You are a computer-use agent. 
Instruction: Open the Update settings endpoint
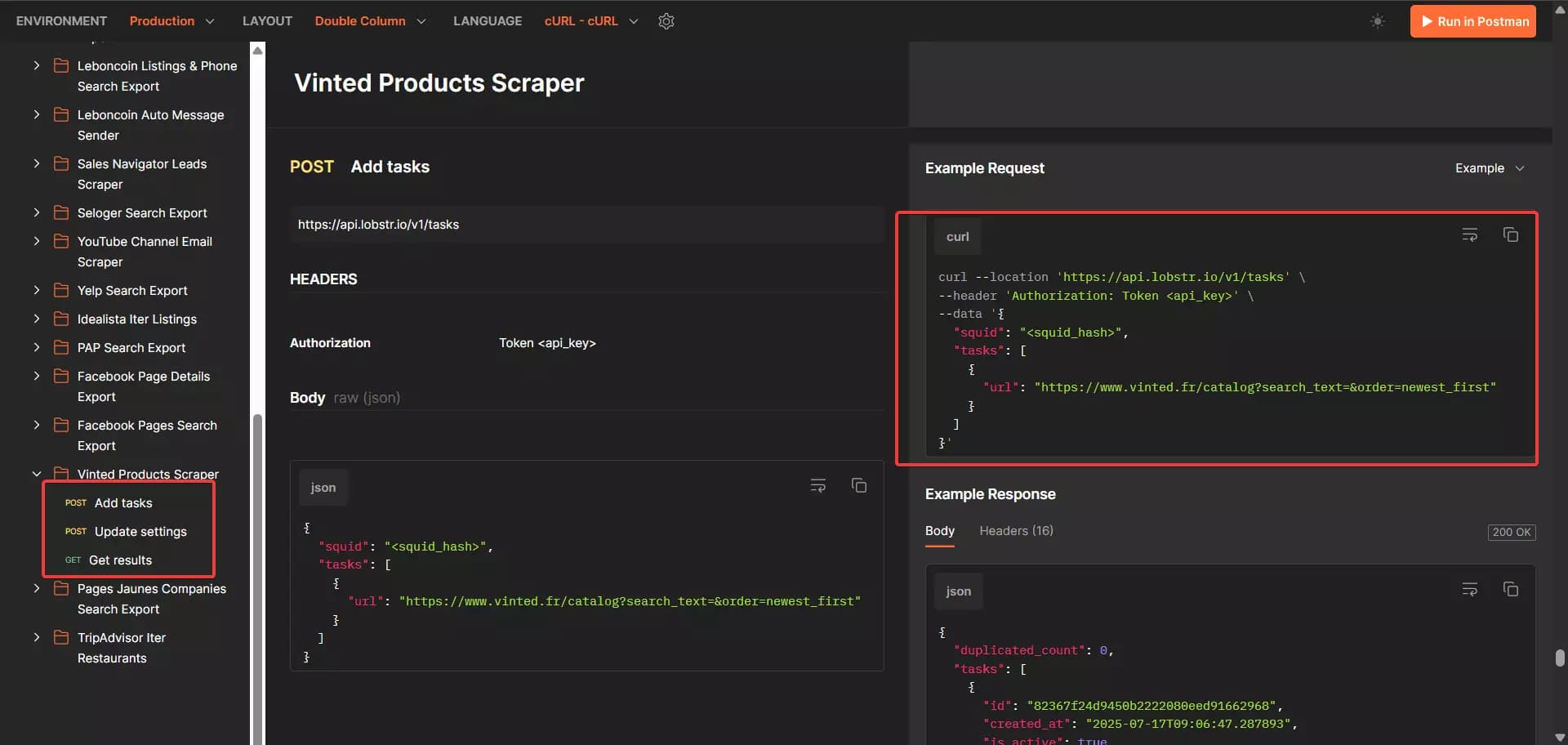coord(140,531)
